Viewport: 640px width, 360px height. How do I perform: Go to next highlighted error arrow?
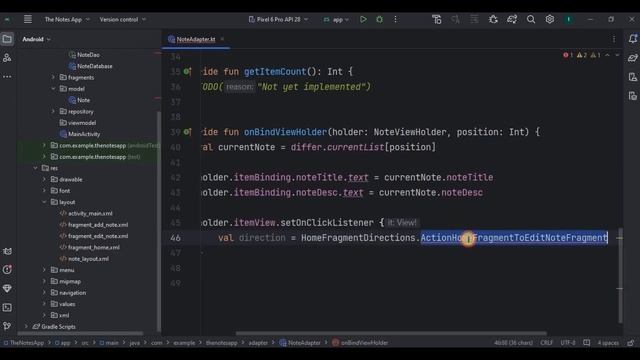[x=617, y=55]
